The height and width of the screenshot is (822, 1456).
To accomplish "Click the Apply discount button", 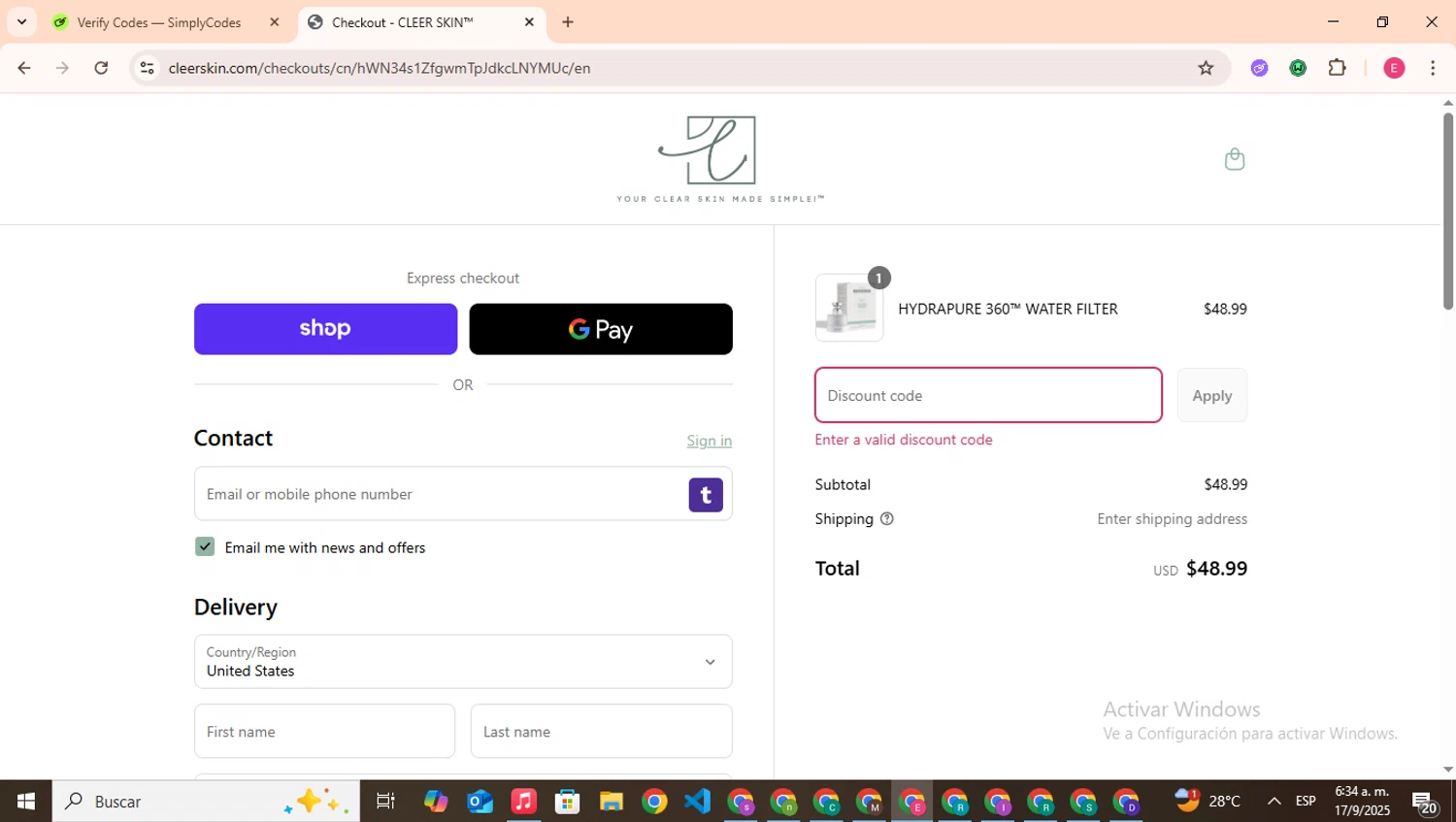I will point(1212,395).
